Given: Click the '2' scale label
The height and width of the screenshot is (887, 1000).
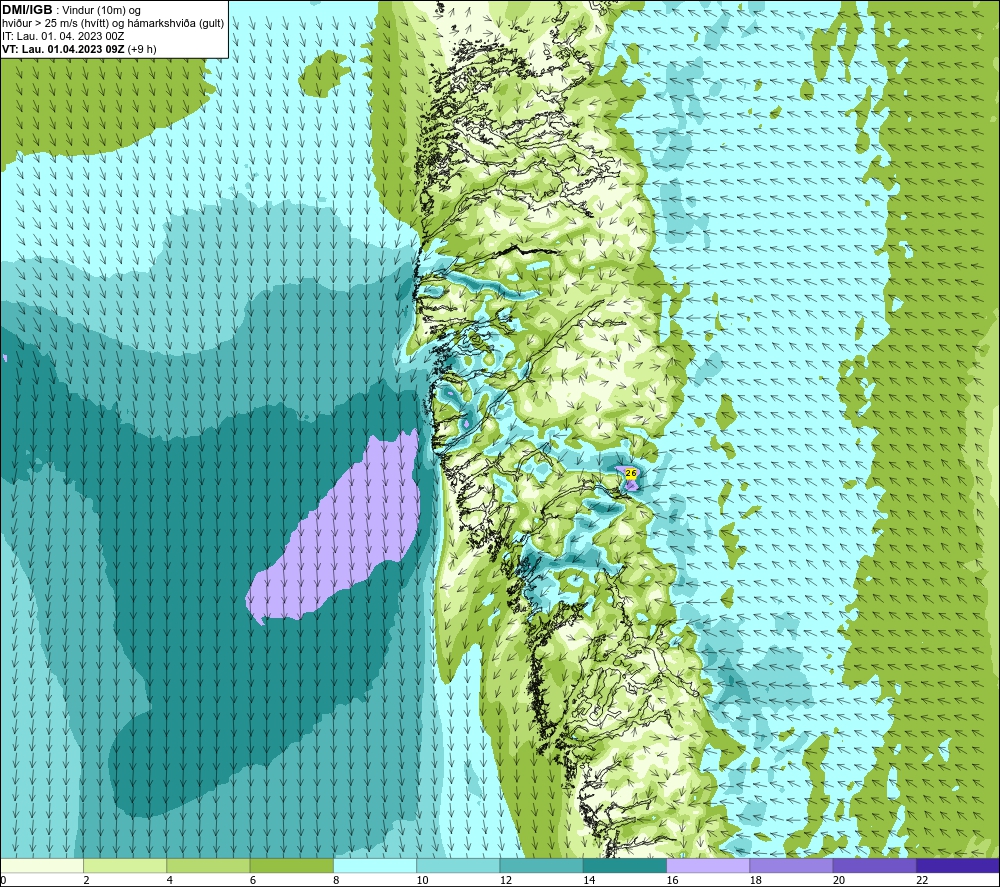Looking at the screenshot, I should pos(86,880).
